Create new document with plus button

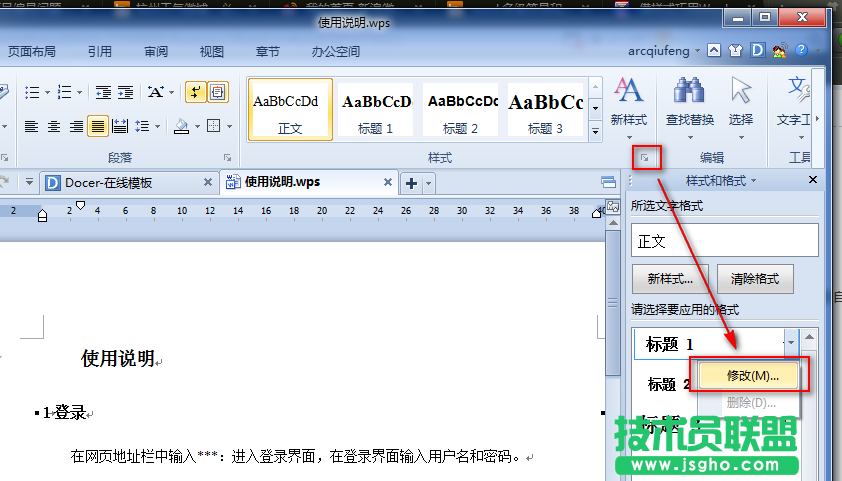coord(411,184)
